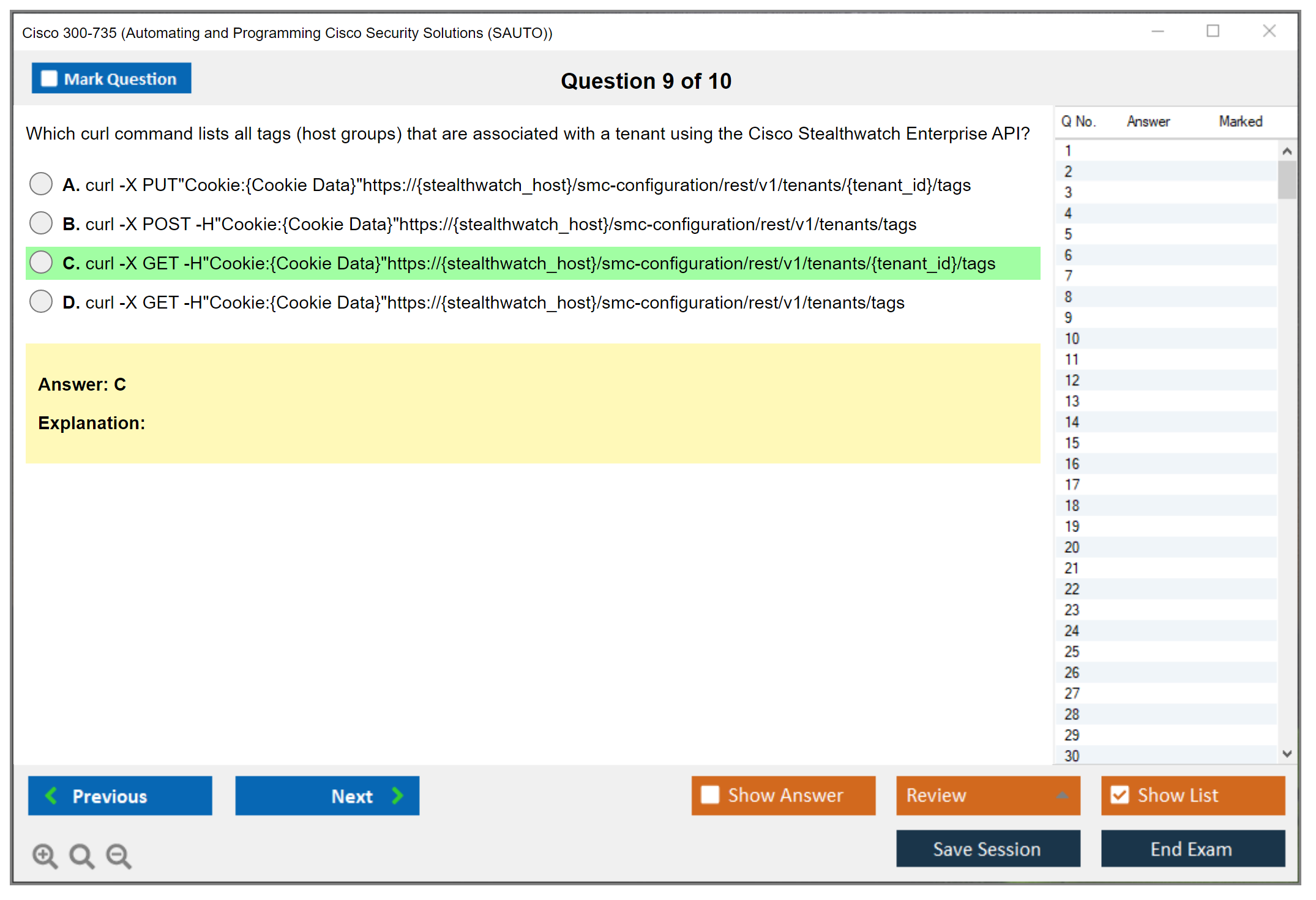The width and height of the screenshot is (1316, 900).
Task: Select answer option A radio button
Action: click(x=41, y=184)
